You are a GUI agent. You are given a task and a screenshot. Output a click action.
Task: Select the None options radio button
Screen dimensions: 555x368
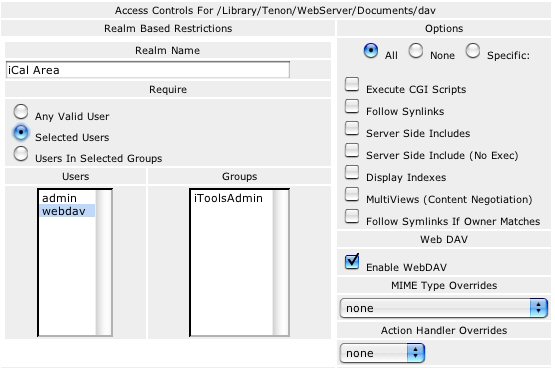point(416,51)
